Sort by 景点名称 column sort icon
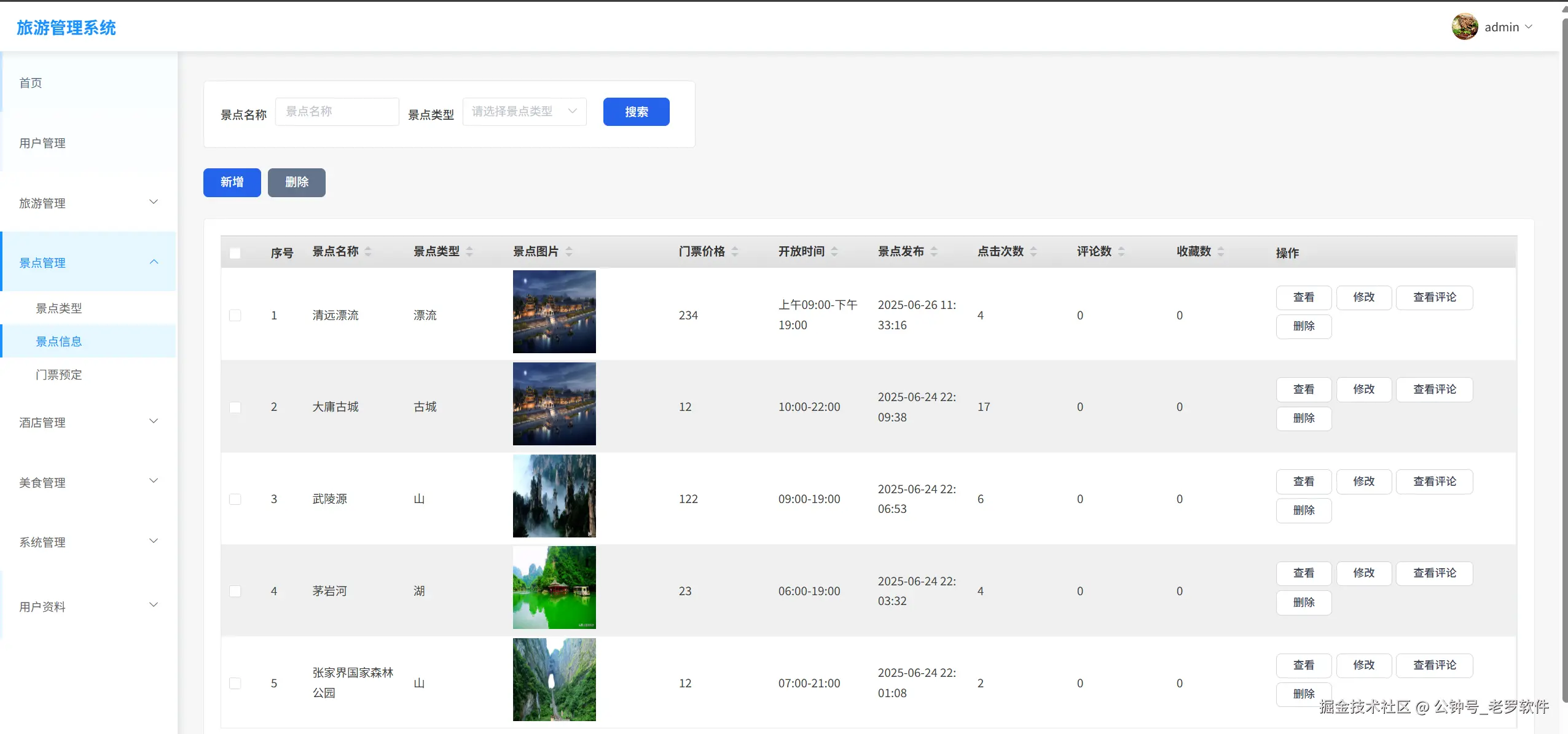The height and width of the screenshot is (734, 1568). [x=368, y=252]
